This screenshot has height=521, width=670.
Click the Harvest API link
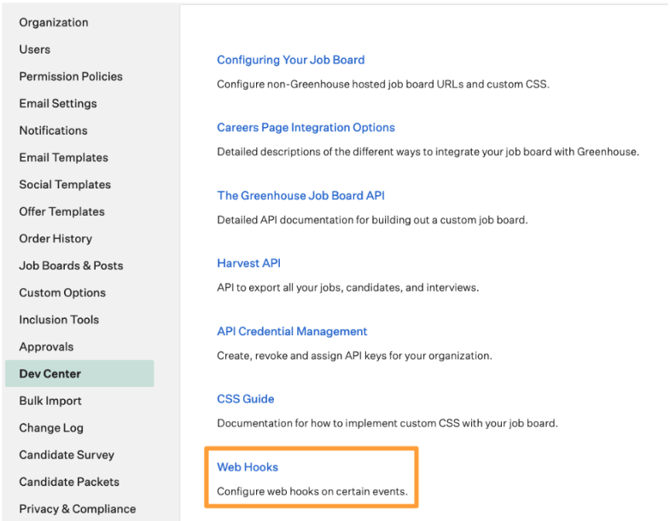[x=249, y=263]
